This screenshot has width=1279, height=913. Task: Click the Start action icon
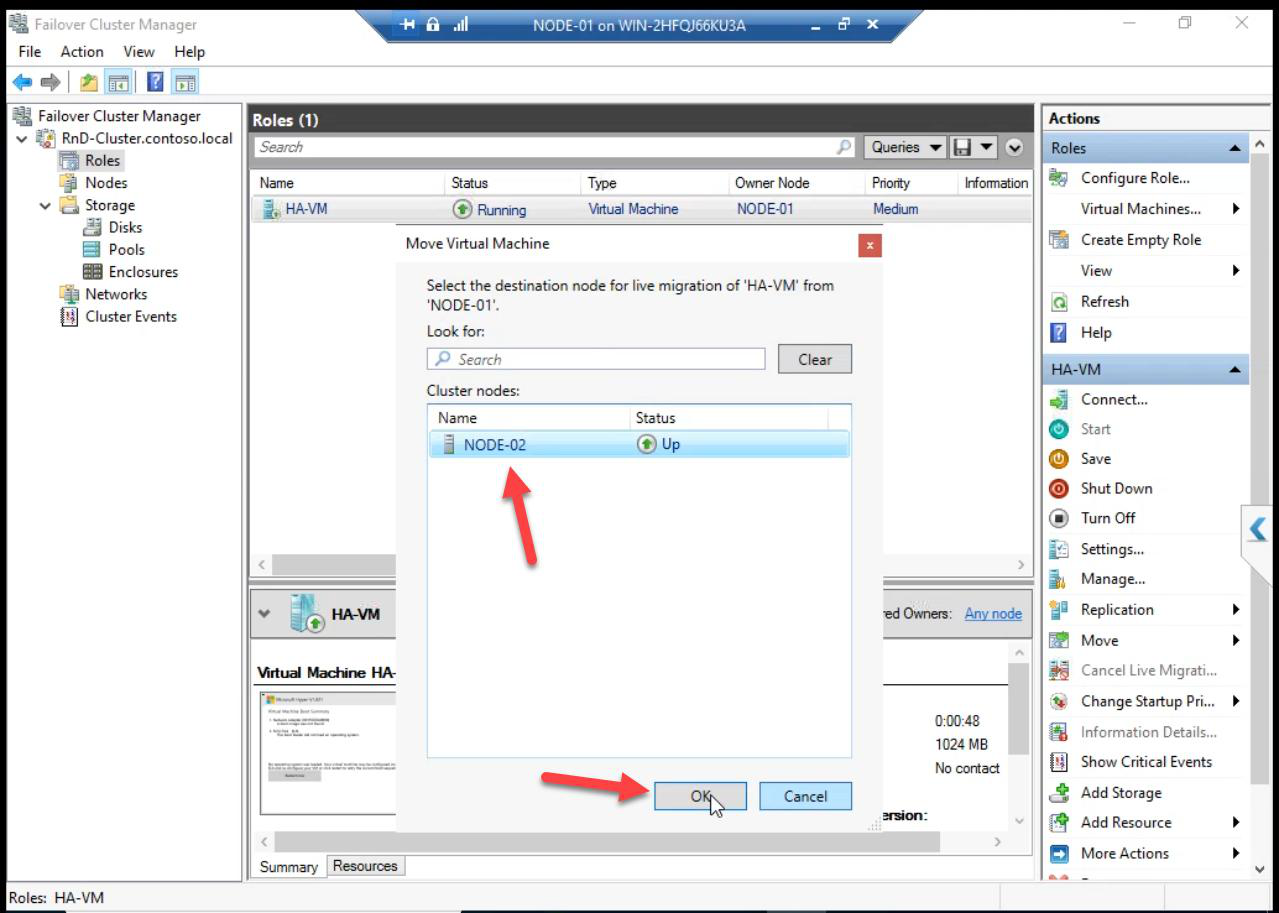point(1059,429)
